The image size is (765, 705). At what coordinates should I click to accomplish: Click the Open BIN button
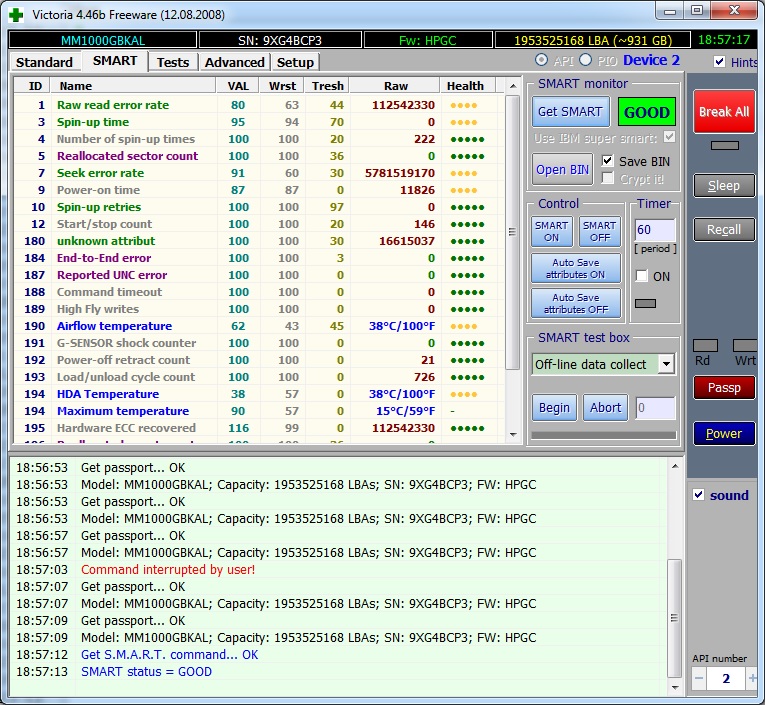point(563,169)
